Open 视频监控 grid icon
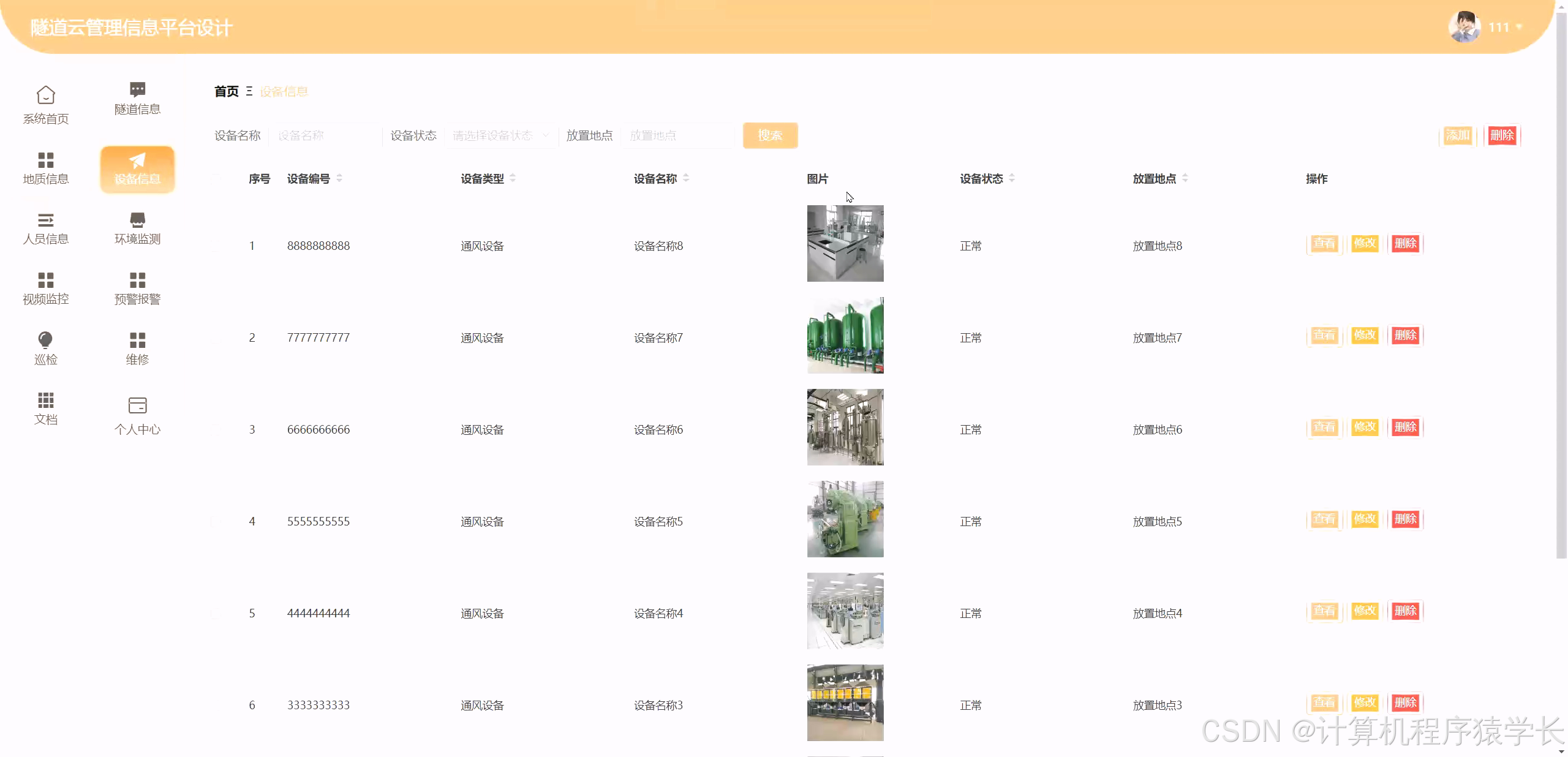Screen dimensions: 1568x757 (x=46, y=280)
